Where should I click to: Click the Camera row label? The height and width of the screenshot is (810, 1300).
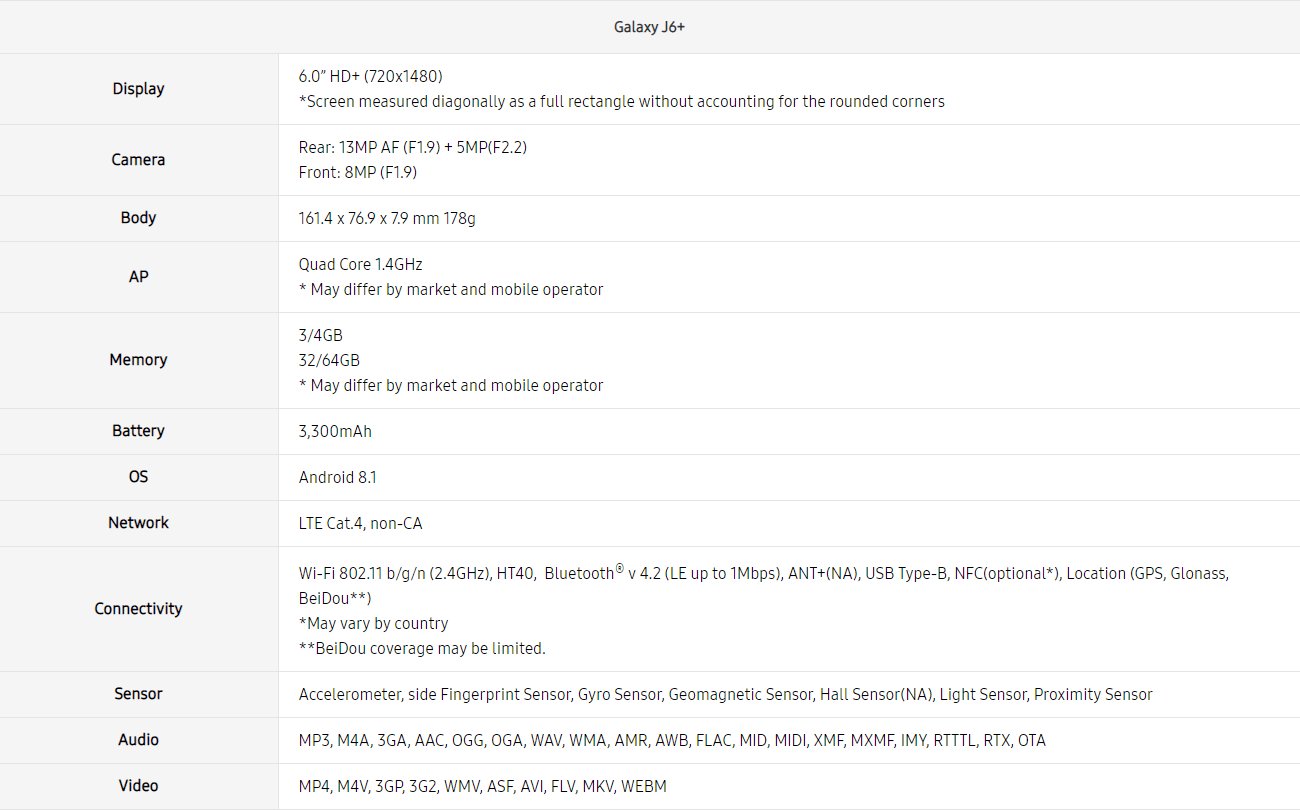pos(138,160)
